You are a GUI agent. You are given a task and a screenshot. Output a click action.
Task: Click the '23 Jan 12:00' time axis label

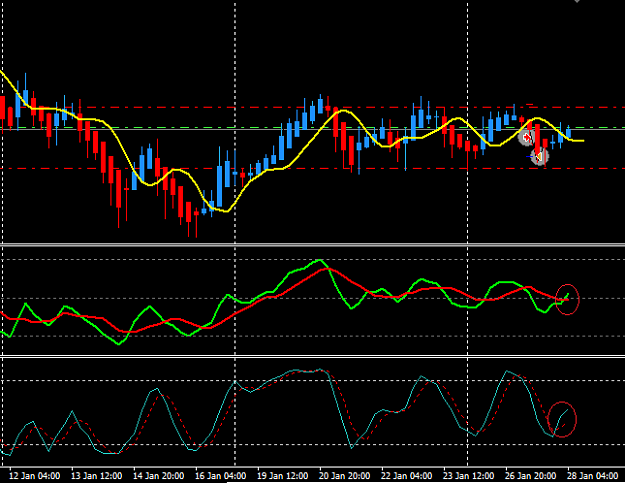[468, 476]
